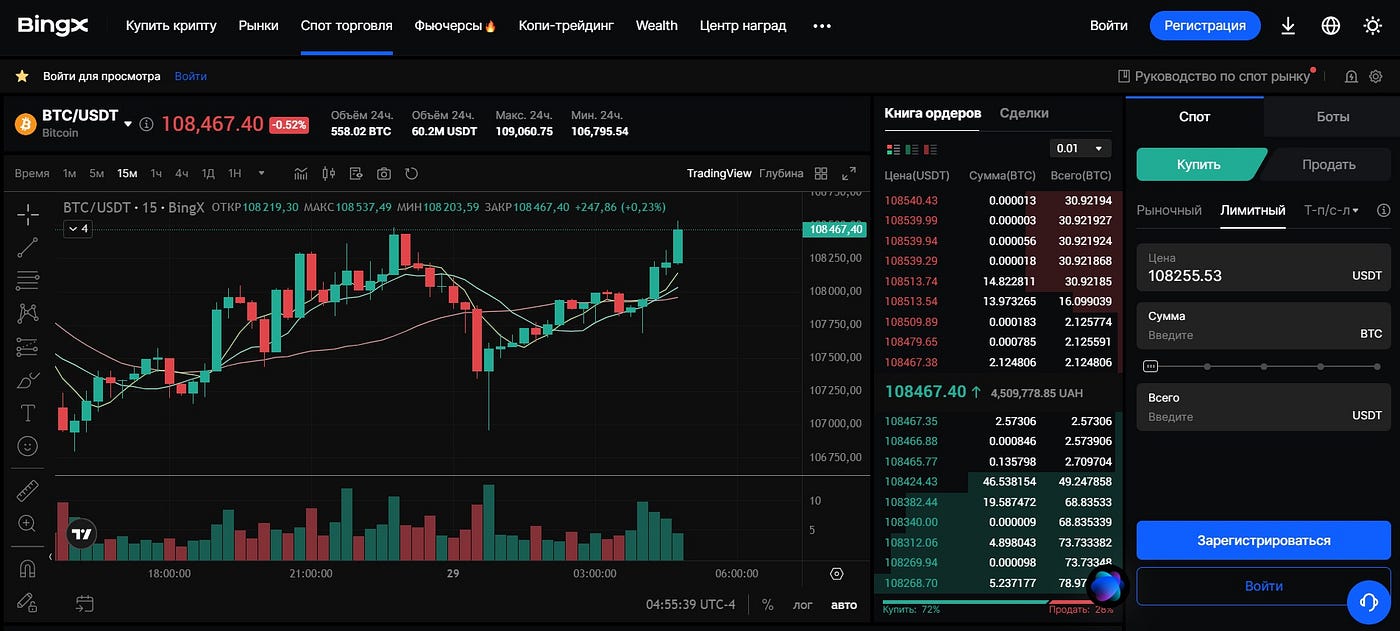1400x631 pixels.
Task: Reset the chart with refresh icon
Action: pyautogui.click(x=411, y=173)
